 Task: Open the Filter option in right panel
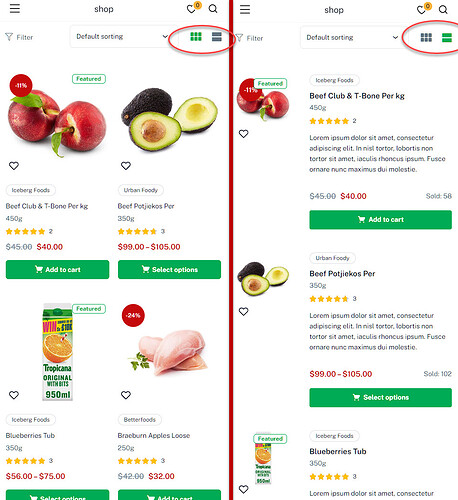pos(249,38)
